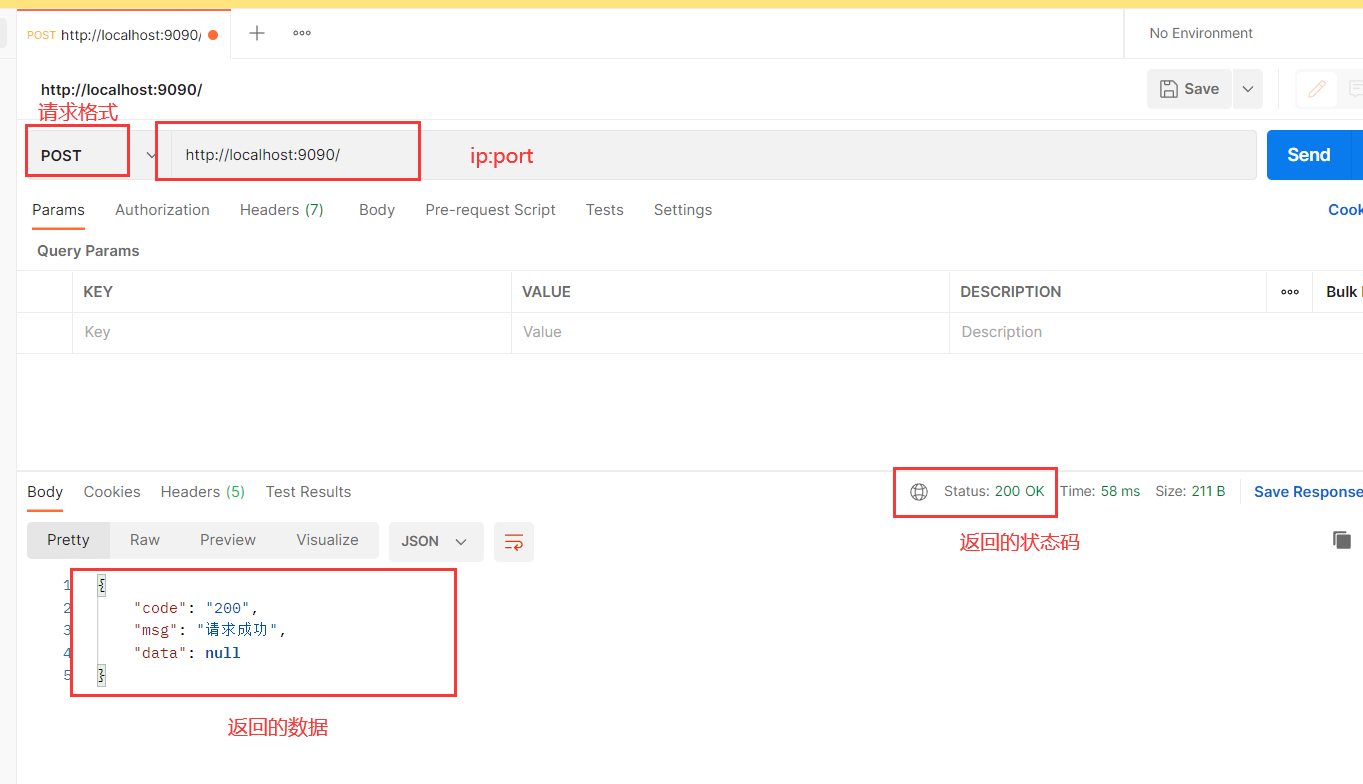The width and height of the screenshot is (1363, 784).
Task: Click the VALUE column header
Action: (546, 292)
